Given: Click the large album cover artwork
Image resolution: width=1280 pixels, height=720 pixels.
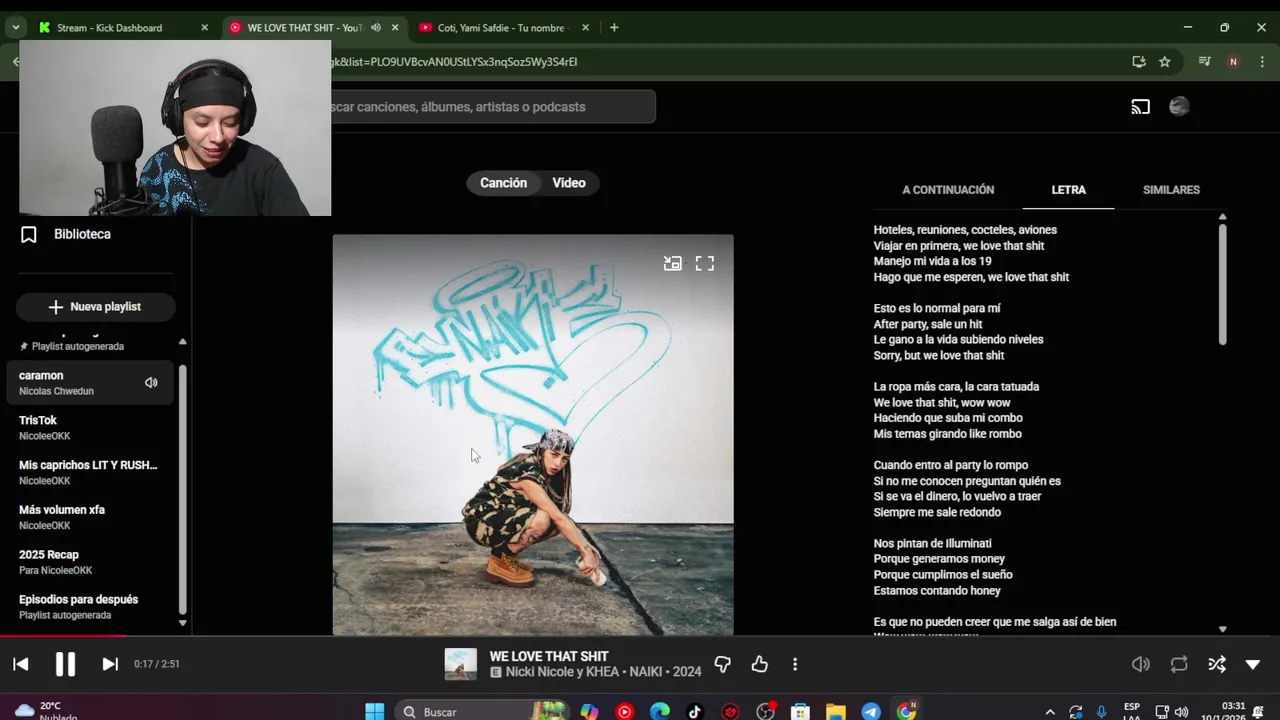Looking at the screenshot, I should coord(533,435).
